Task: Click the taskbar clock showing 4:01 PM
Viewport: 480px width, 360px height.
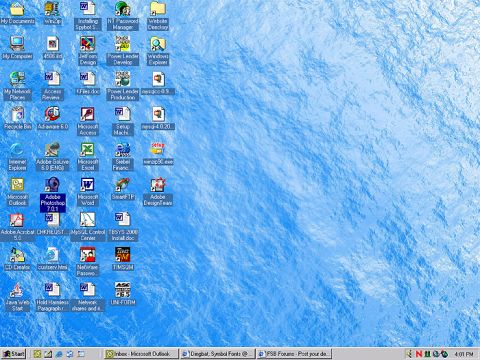Action: tap(464, 354)
